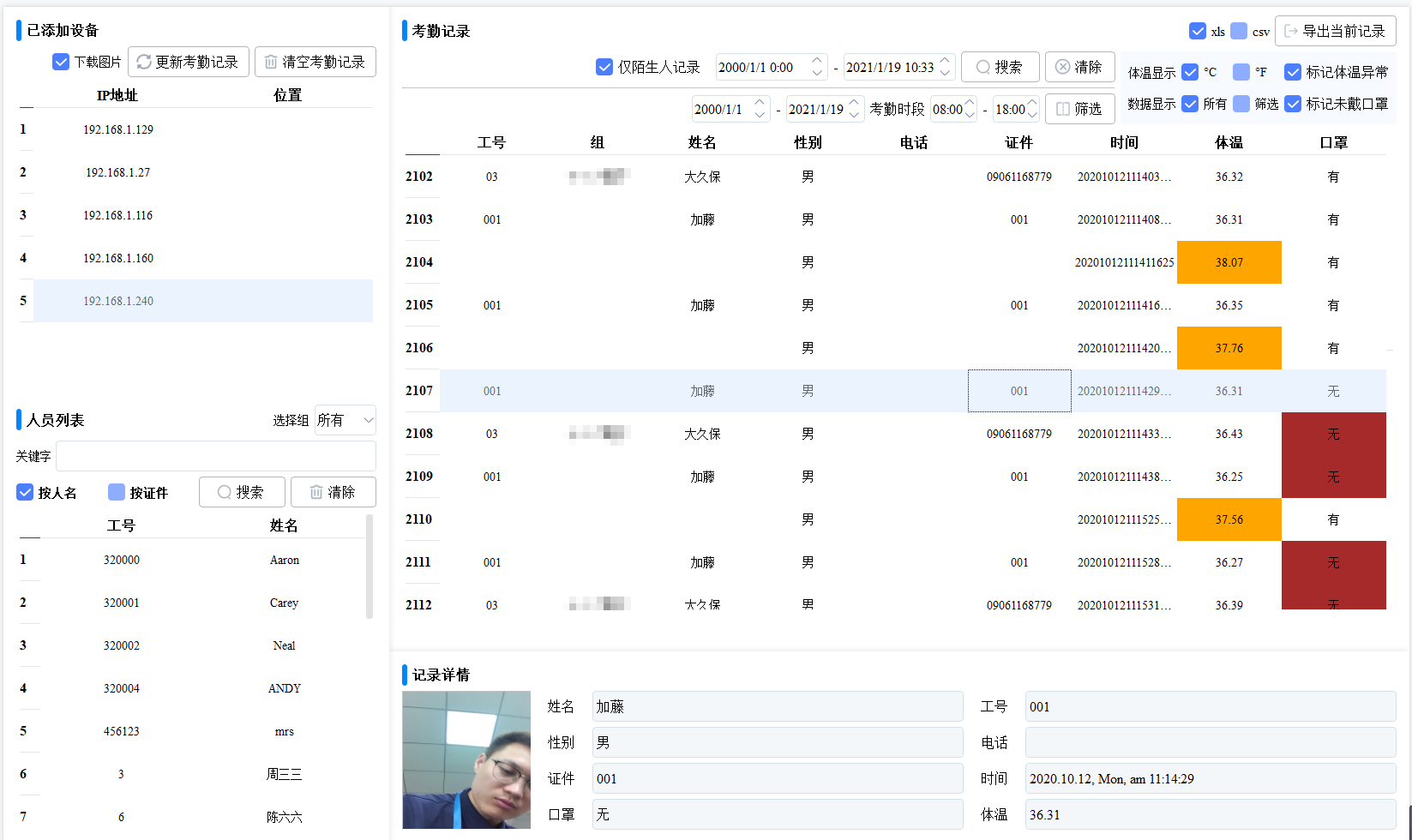Switch temperature display to °F
The width and height of the screenshot is (1412, 840).
pyautogui.click(x=1241, y=72)
